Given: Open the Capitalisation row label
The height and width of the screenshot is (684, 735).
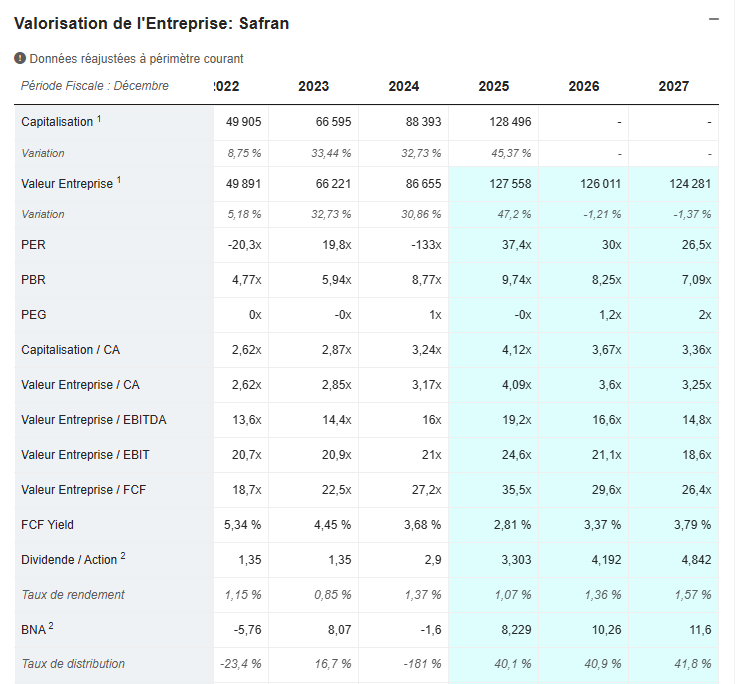Looking at the screenshot, I should coord(58,122).
